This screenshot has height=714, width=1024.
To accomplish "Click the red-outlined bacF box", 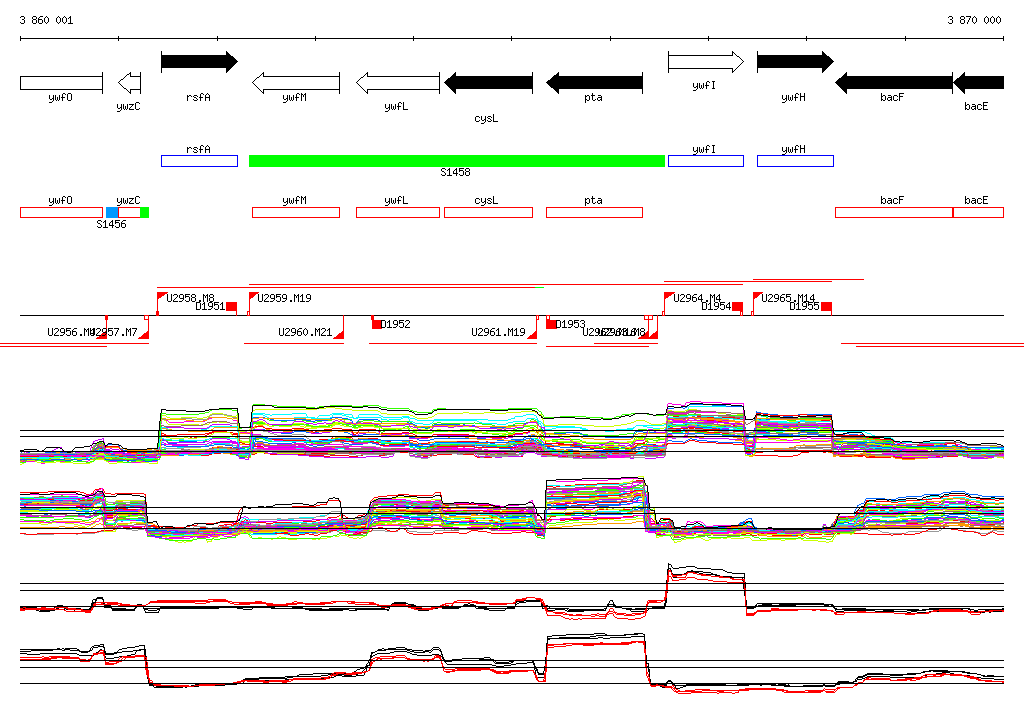I will (x=894, y=212).
